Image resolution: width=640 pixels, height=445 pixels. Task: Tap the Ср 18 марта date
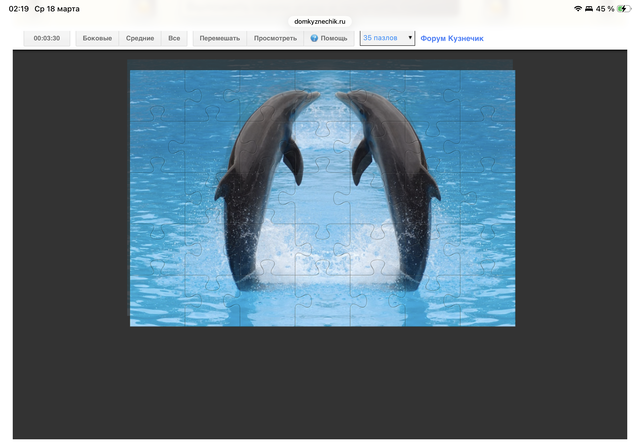57,8
